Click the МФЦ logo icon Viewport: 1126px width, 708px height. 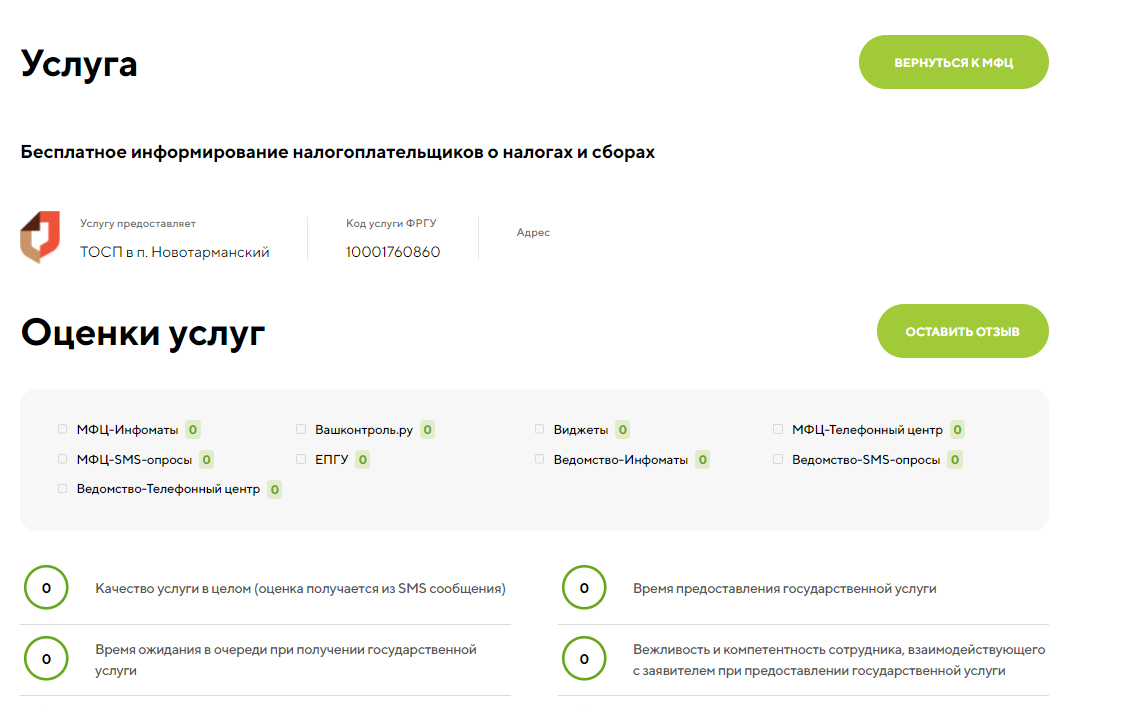pyautogui.click(x=40, y=237)
